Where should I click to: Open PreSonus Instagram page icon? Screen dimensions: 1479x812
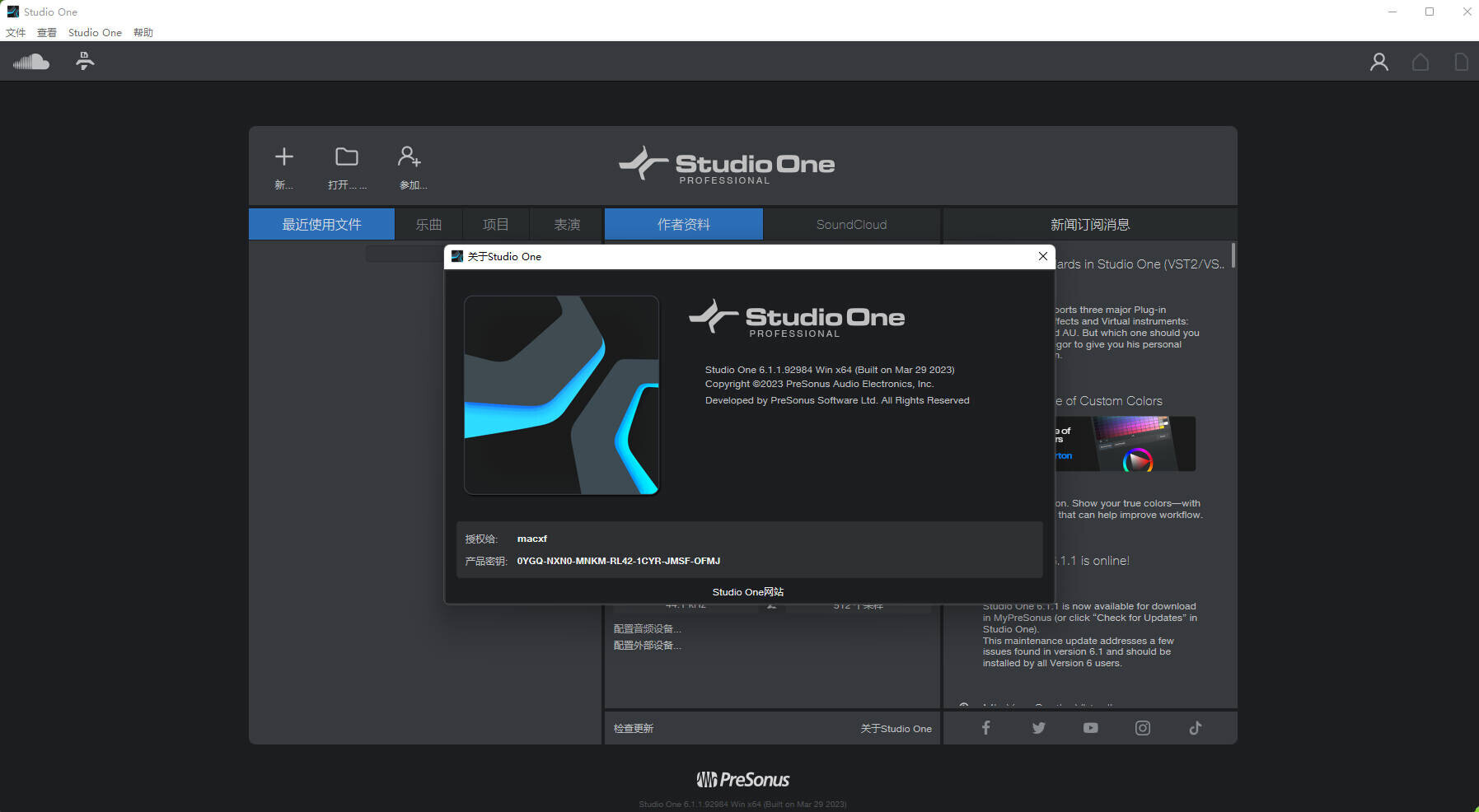click(x=1143, y=728)
